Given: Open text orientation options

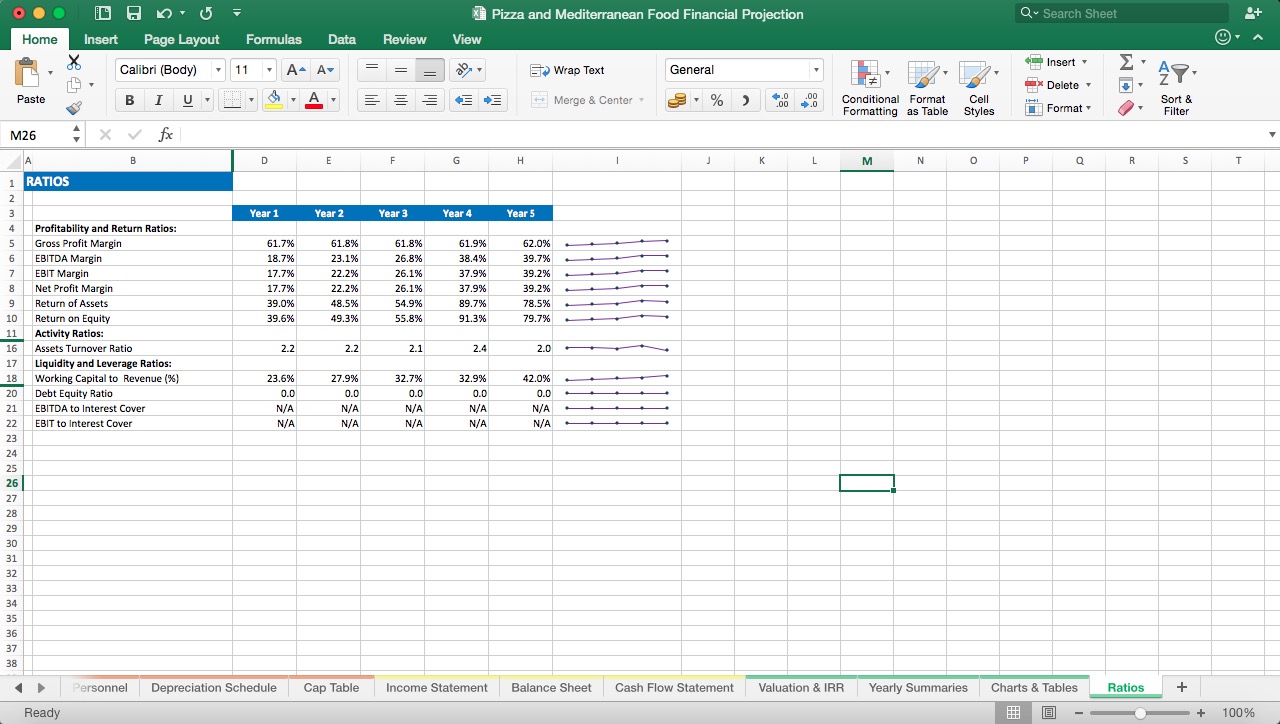Looking at the screenshot, I should pos(467,70).
